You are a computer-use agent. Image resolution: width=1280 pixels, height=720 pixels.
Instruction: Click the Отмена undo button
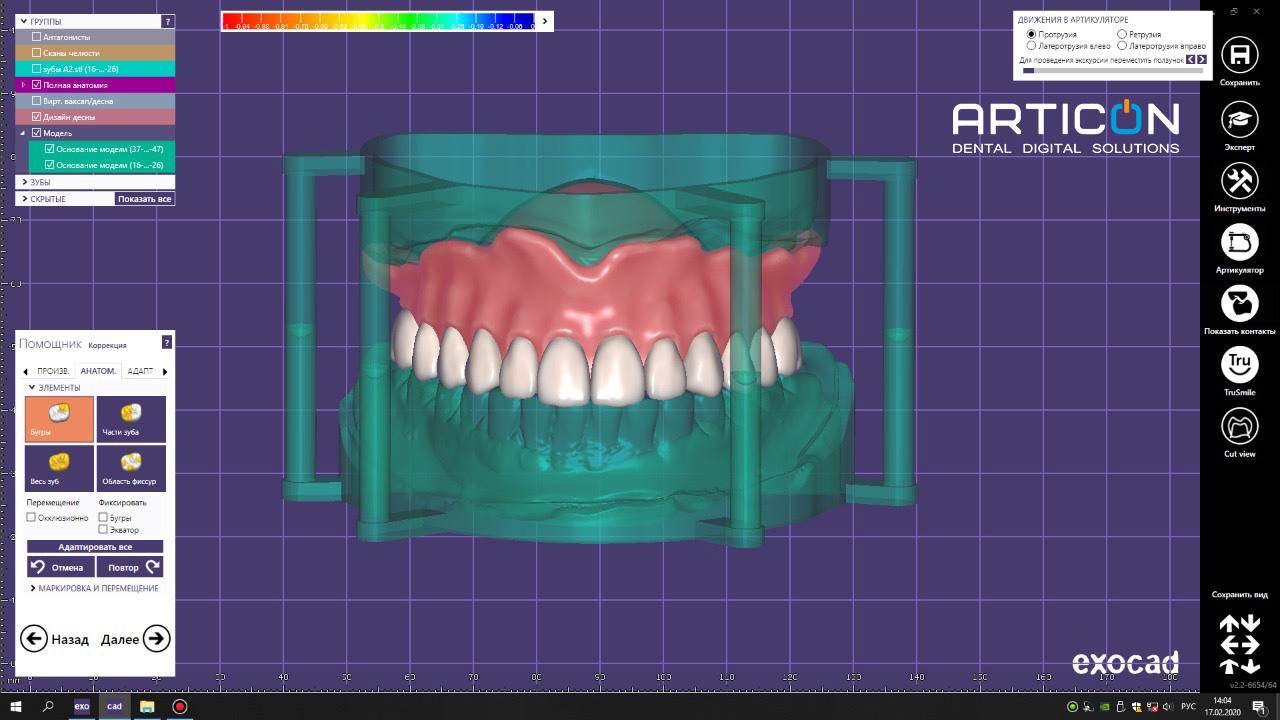tap(60, 567)
